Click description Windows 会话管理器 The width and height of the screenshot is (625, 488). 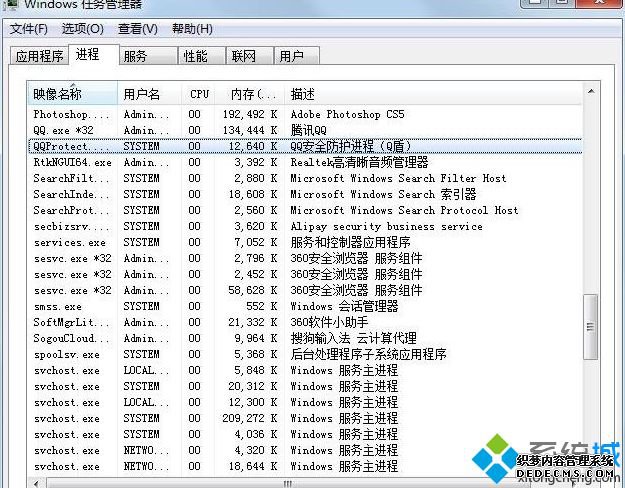pyautogui.click(x=344, y=306)
